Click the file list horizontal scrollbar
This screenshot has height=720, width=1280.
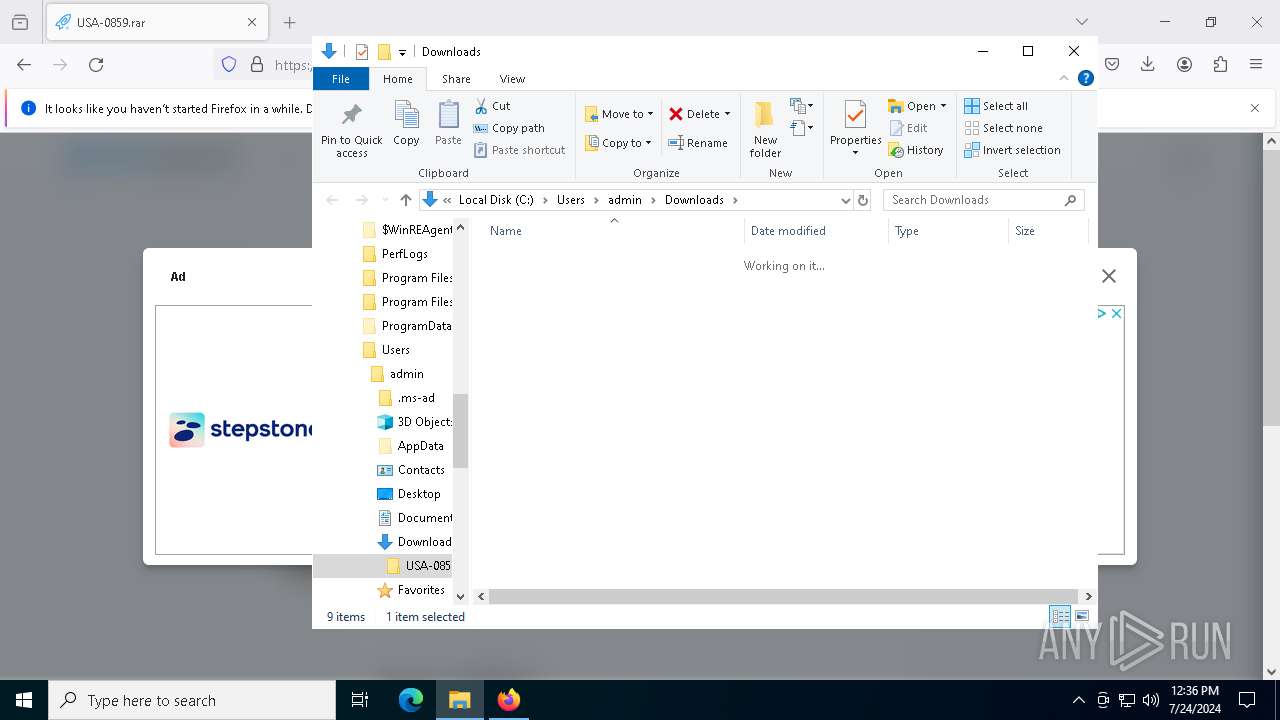(784, 596)
